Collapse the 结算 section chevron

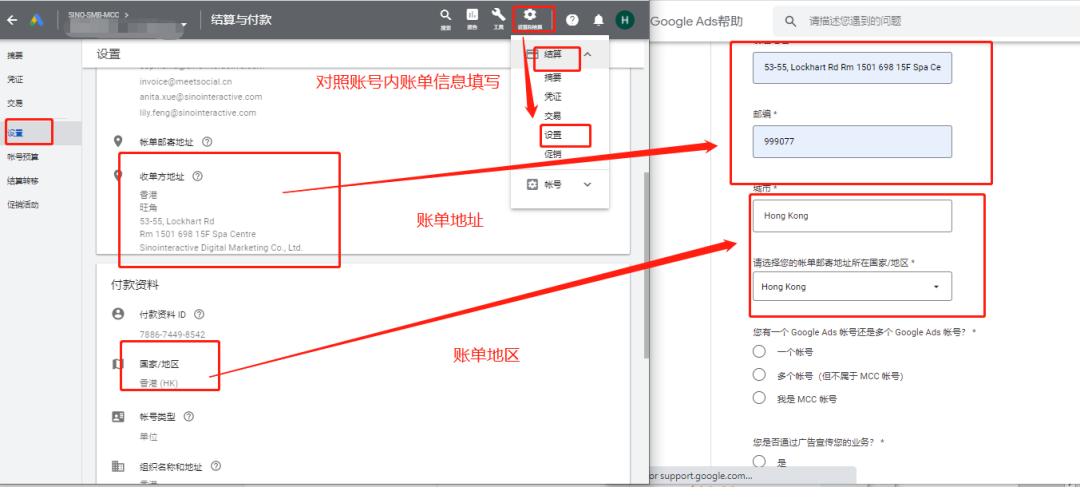pos(587,54)
